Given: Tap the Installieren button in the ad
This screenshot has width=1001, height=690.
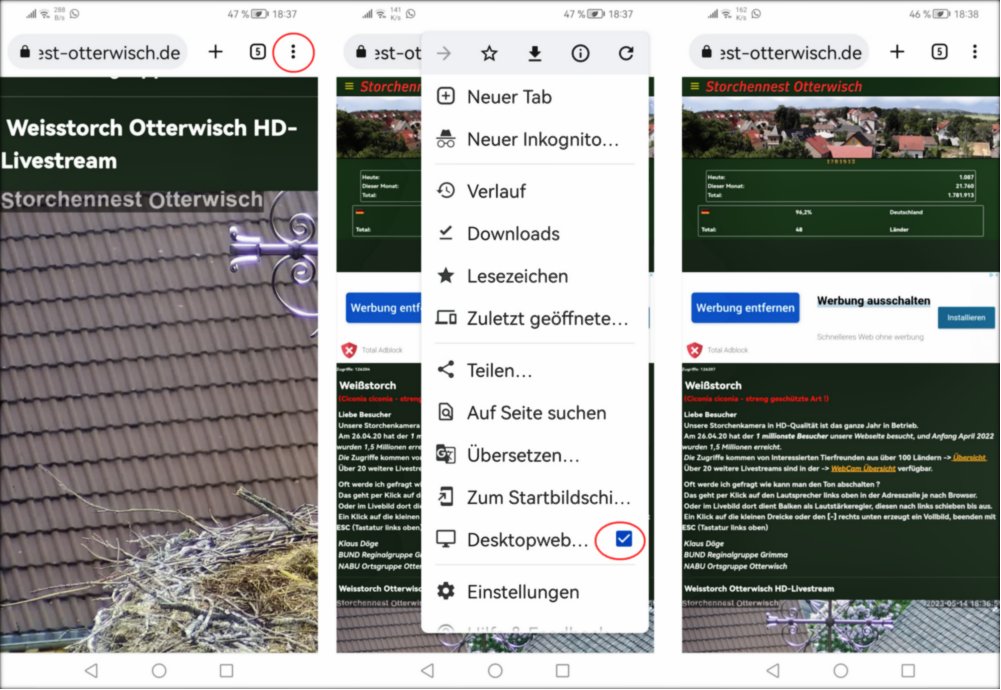Looking at the screenshot, I should pyautogui.click(x=965, y=317).
